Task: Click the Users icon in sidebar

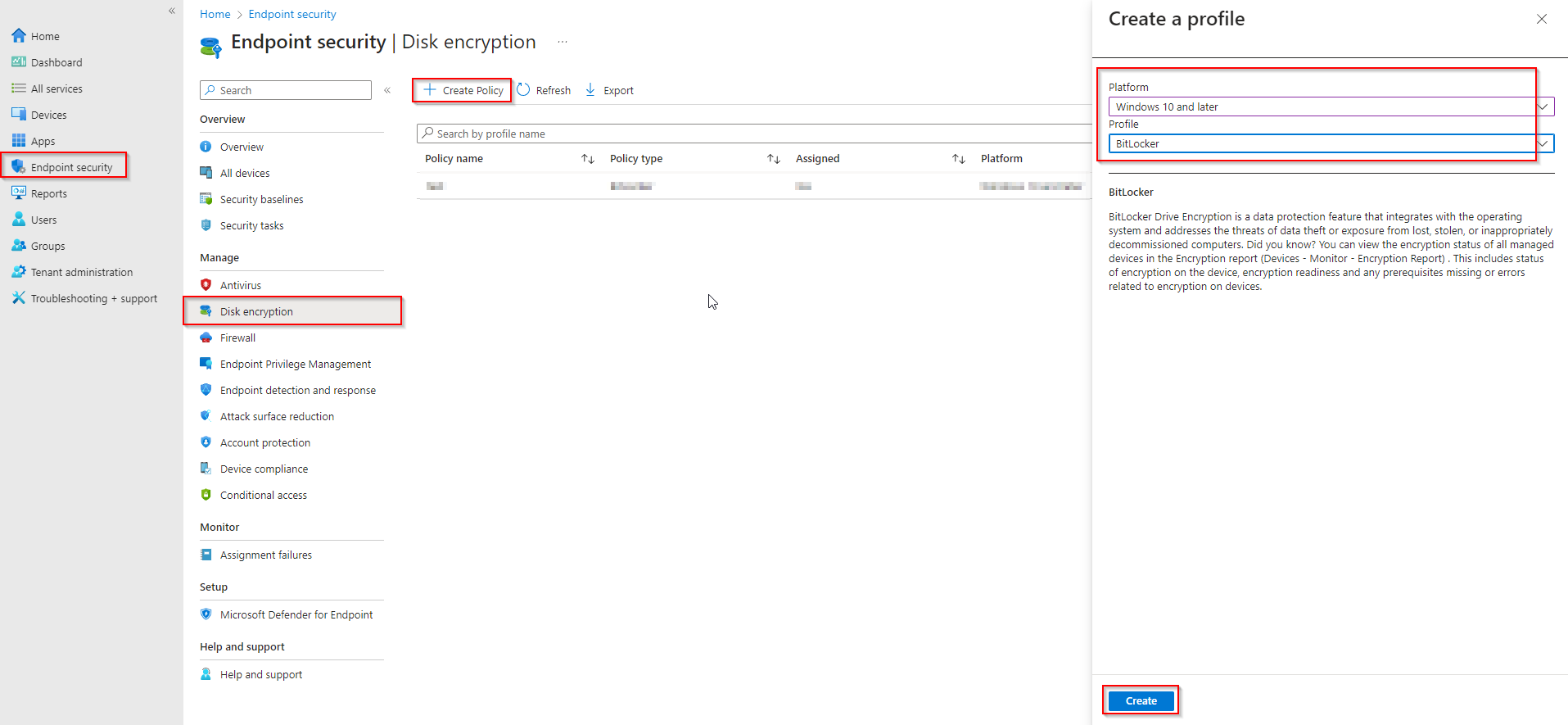Action: pyautogui.click(x=19, y=220)
